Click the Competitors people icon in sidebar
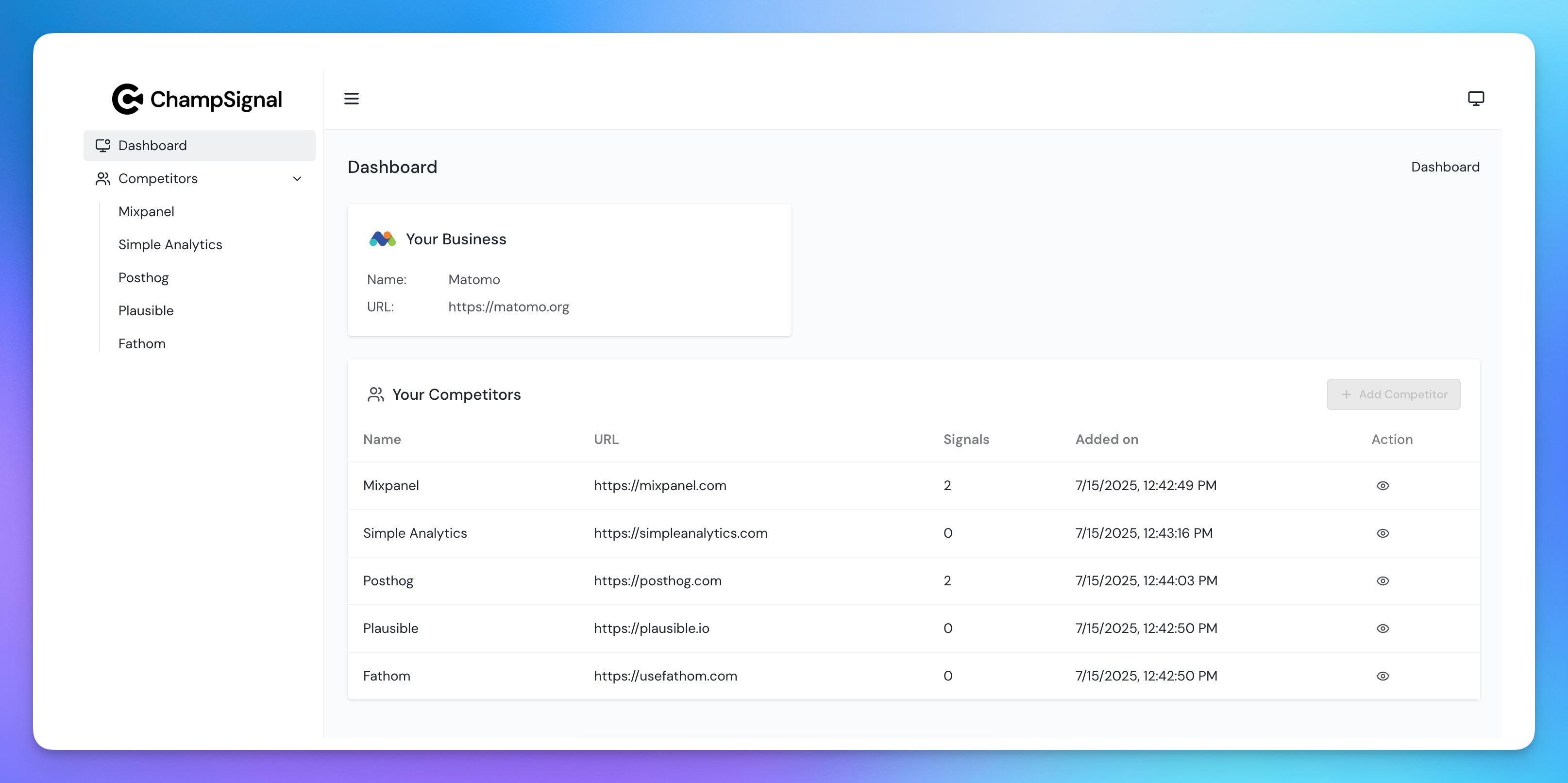The height and width of the screenshot is (783, 1568). [103, 178]
